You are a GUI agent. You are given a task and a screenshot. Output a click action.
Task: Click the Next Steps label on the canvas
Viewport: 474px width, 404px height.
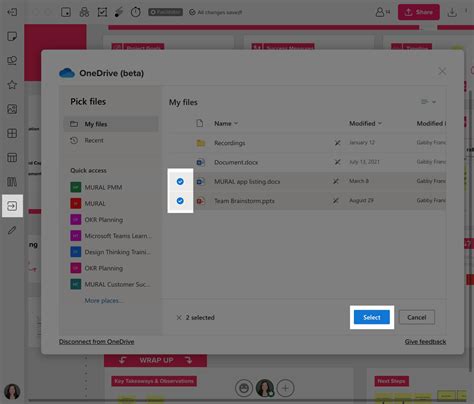click(x=391, y=381)
